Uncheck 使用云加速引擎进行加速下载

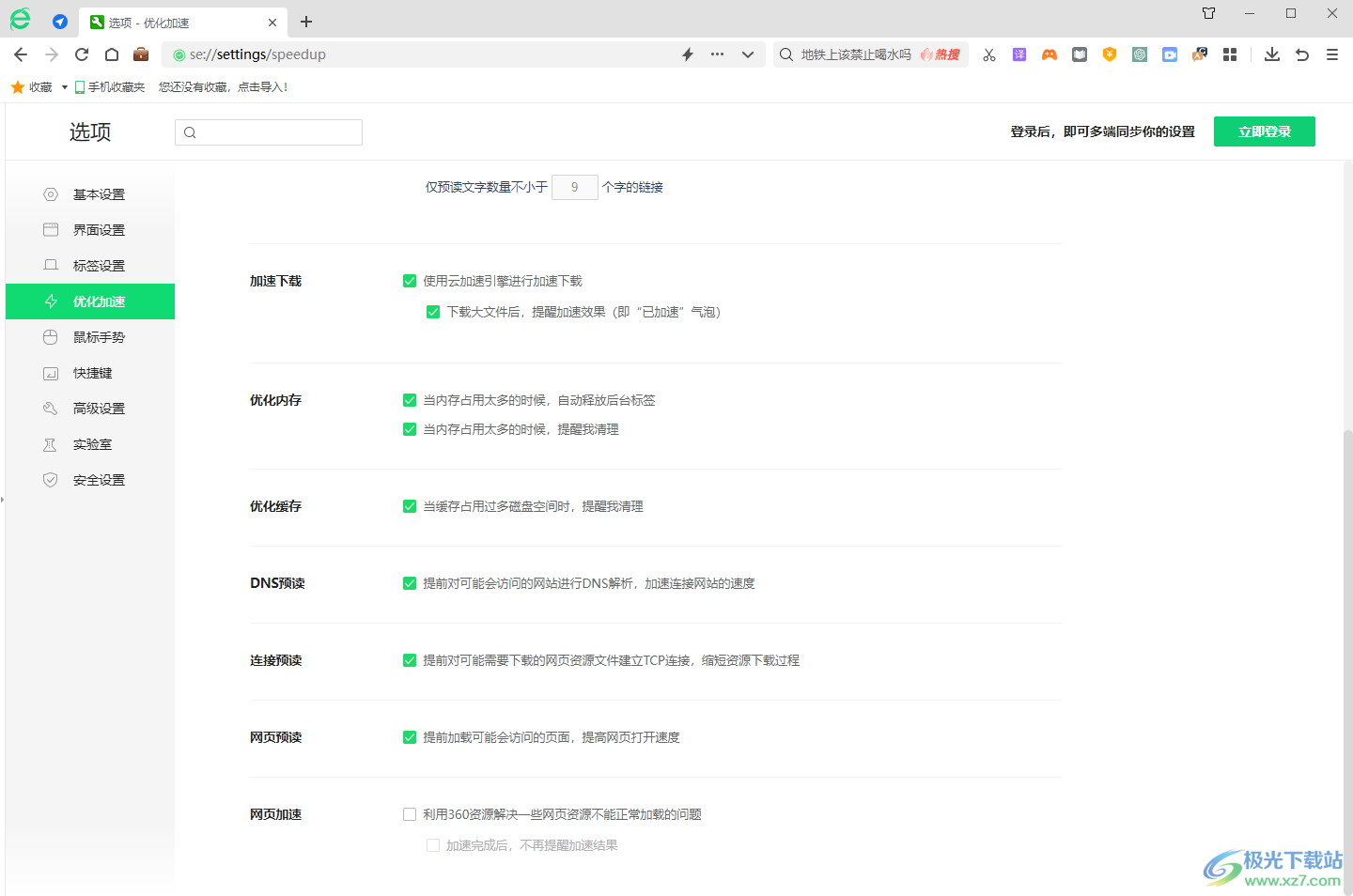coord(410,281)
